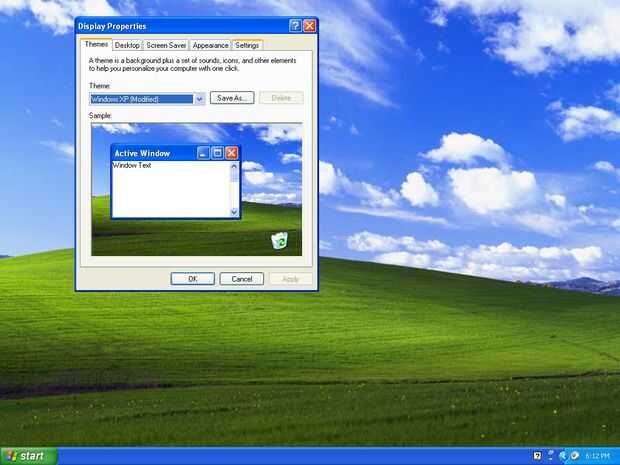The width and height of the screenshot is (620, 465).
Task: Click the sample window scrollbar down arrow
Action: 234,212
